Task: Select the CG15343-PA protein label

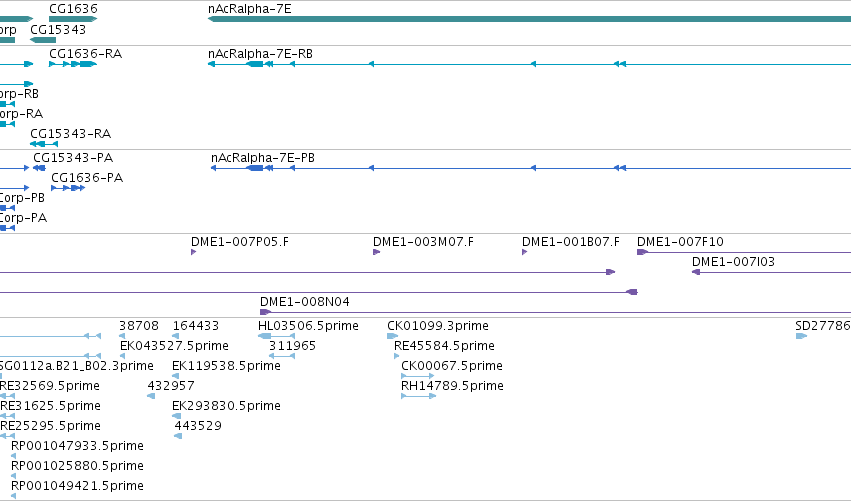Action: click(73, 158)
